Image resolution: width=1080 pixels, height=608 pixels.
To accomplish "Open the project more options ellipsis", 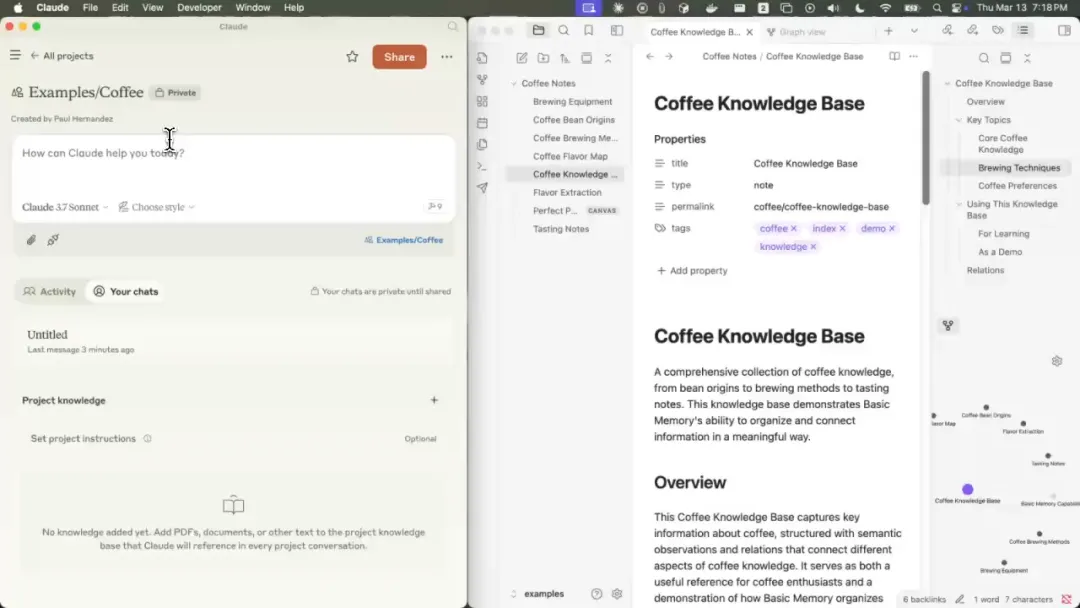I will (446, 56).
